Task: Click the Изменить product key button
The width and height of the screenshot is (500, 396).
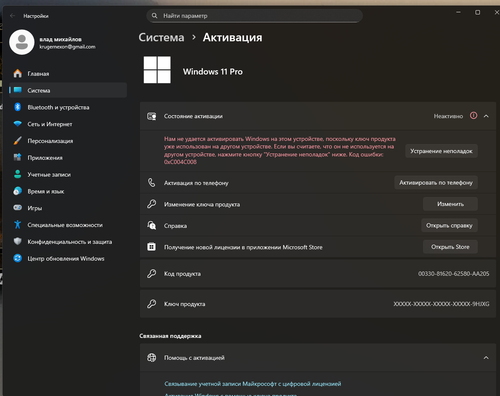Action: (x=450, y=204)
